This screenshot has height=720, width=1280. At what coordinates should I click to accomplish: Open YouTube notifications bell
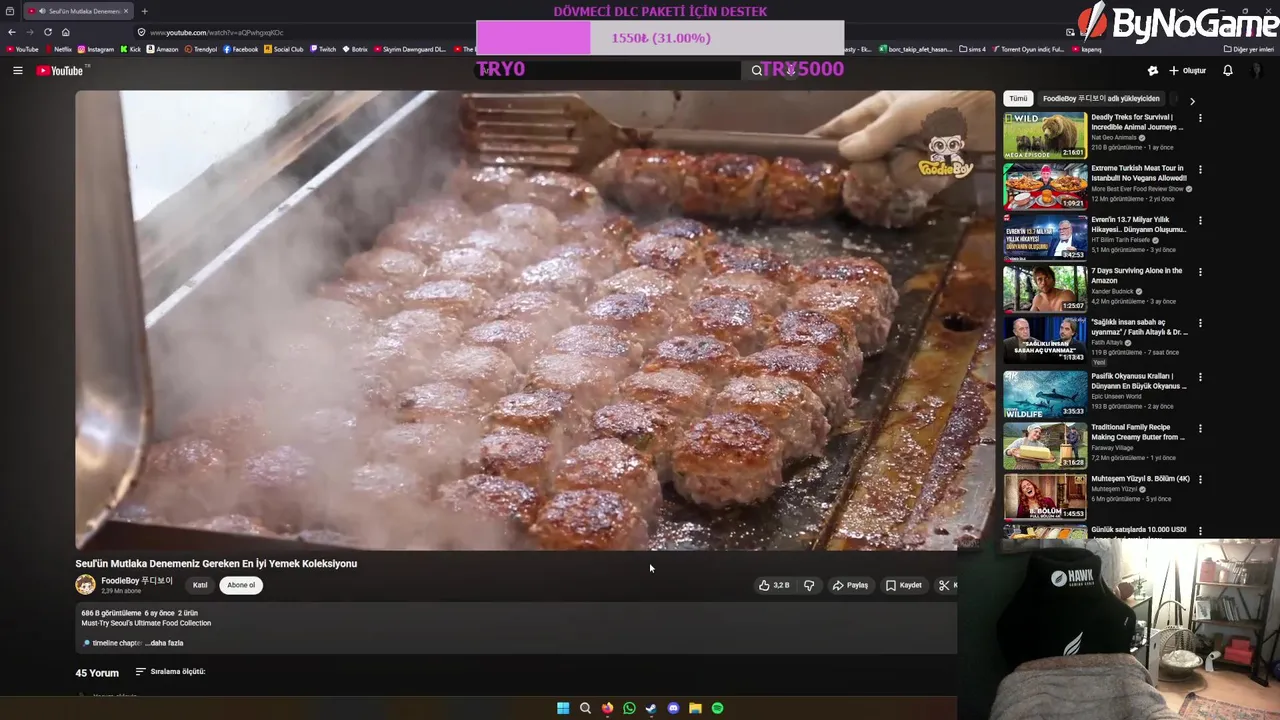(1228, 71)
